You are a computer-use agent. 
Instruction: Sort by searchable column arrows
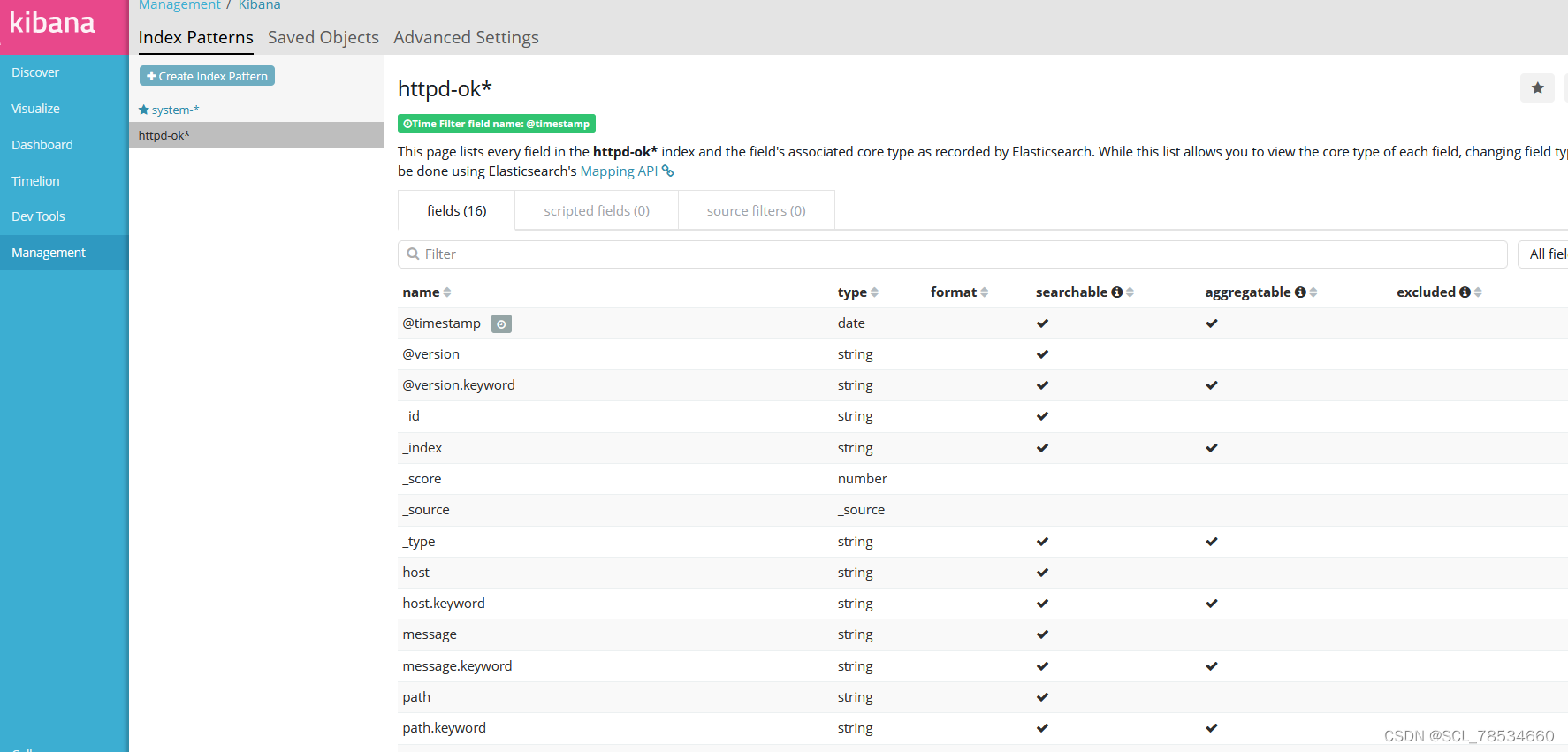[1130, 292]
